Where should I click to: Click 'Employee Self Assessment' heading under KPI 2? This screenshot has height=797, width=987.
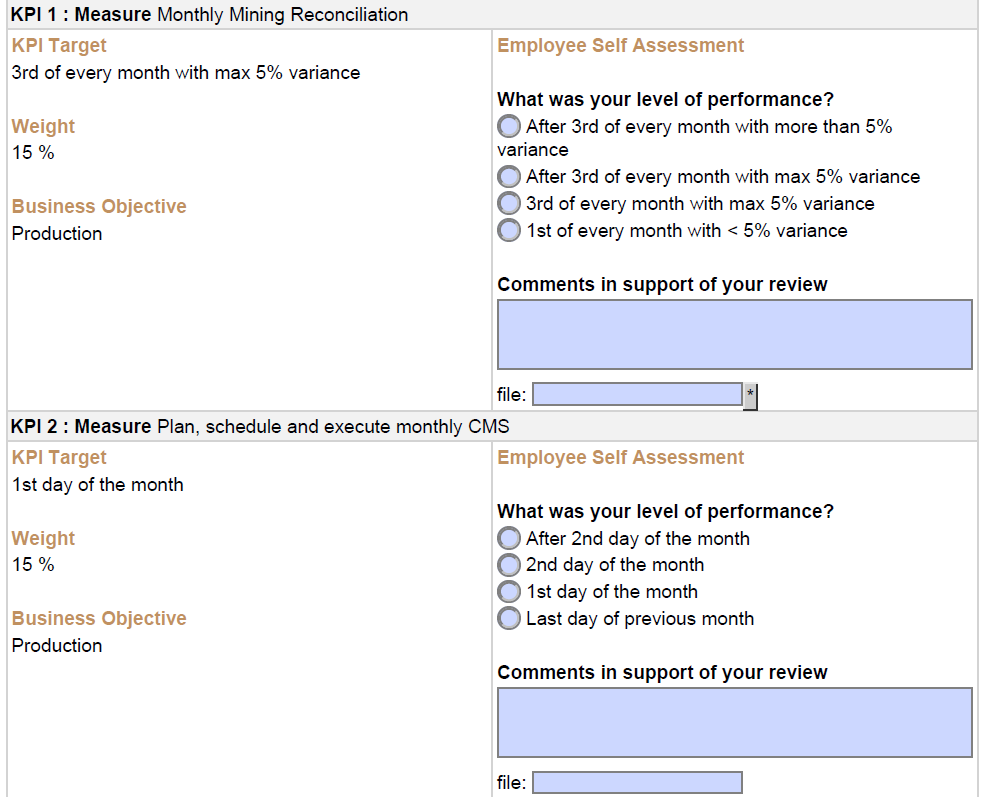[621, 457]
